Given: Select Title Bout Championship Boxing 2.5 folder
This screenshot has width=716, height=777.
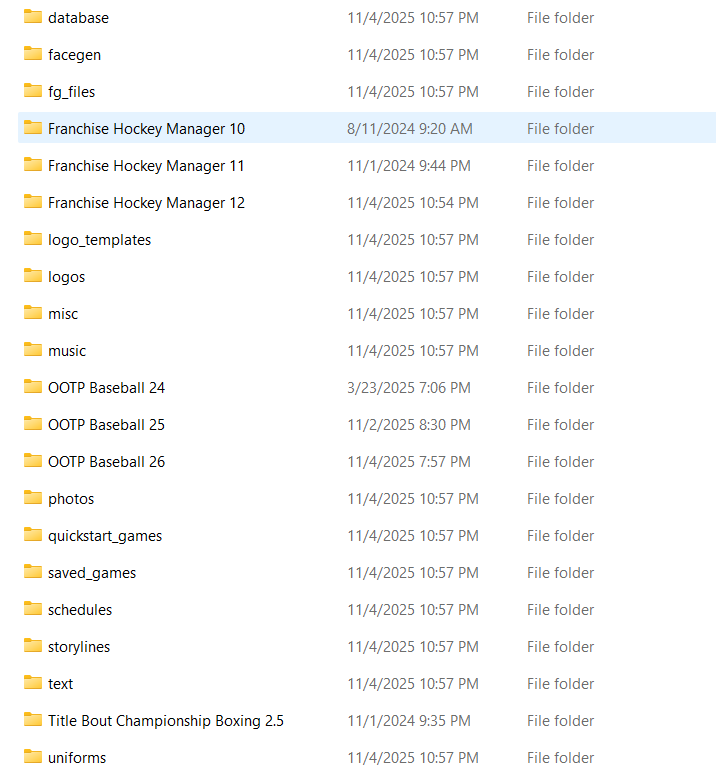Looking at the screenshot, I should click(x=165, y=720).
